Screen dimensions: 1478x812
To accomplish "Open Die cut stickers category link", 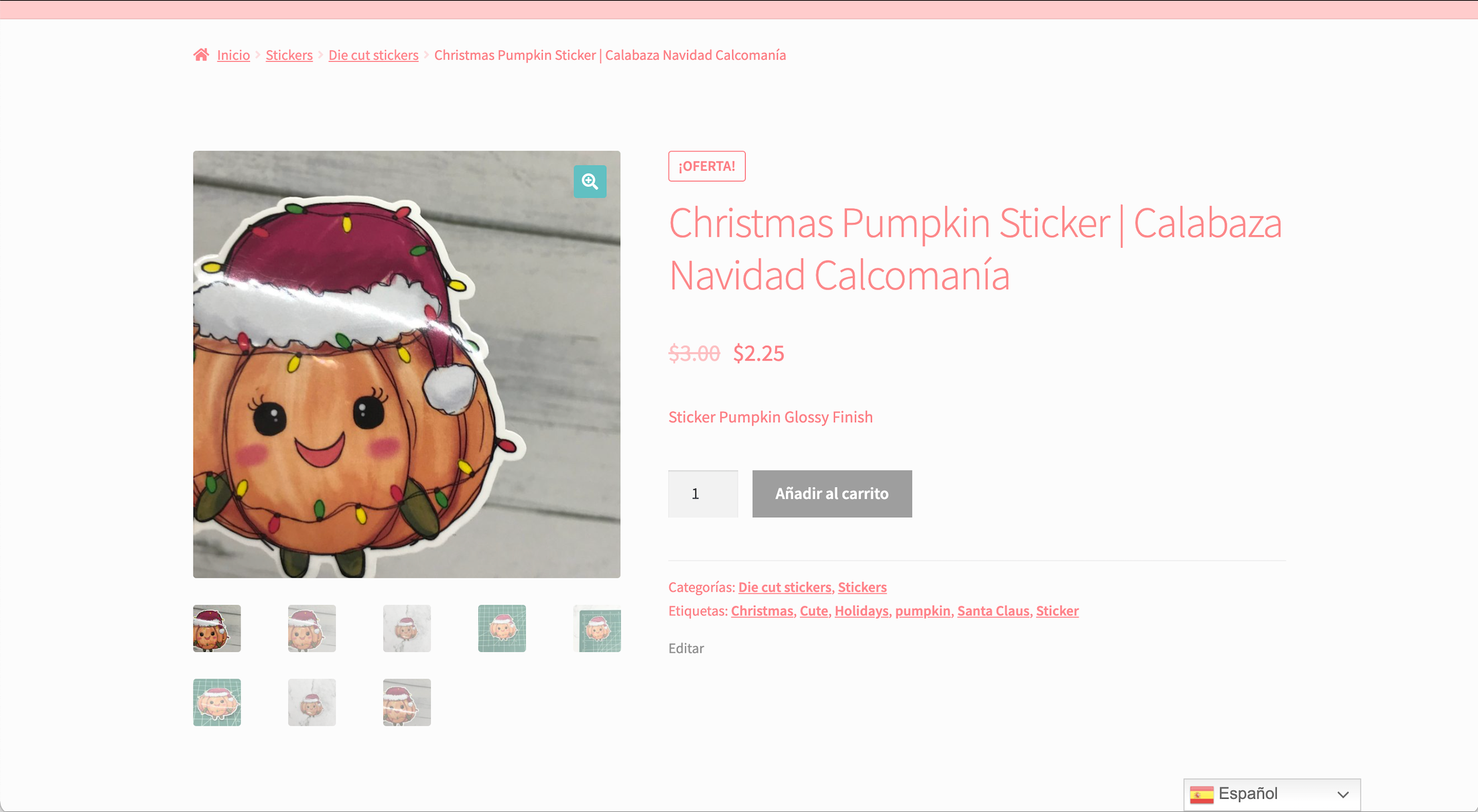I will [785, 588].
